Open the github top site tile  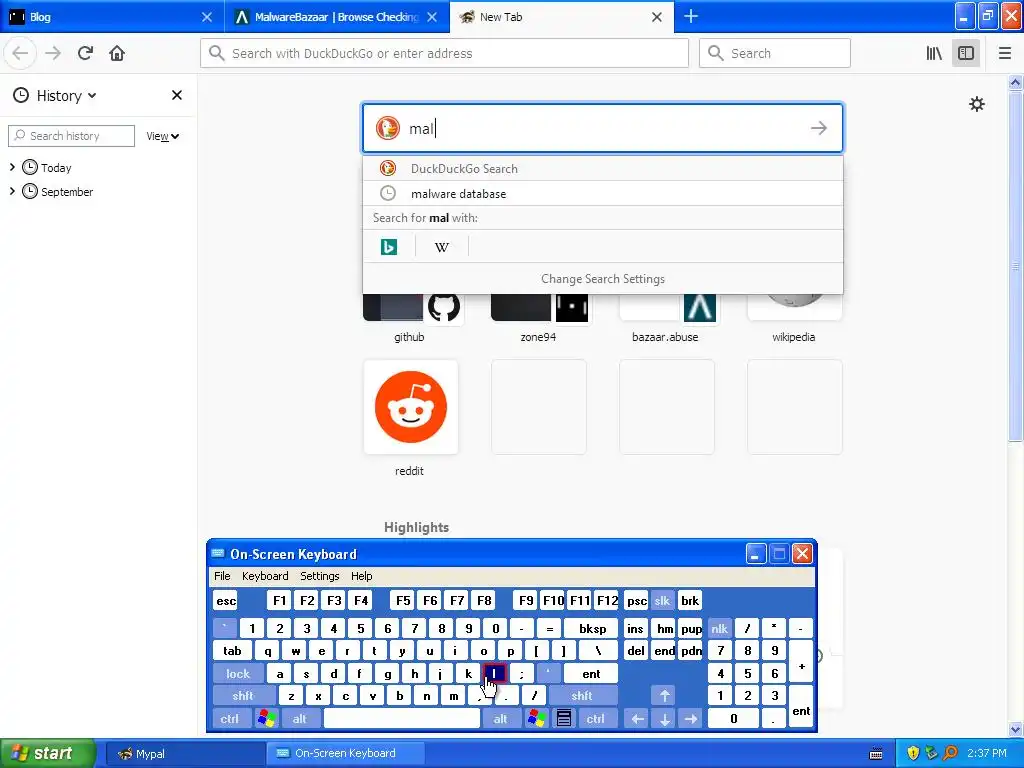coord(410,319)
